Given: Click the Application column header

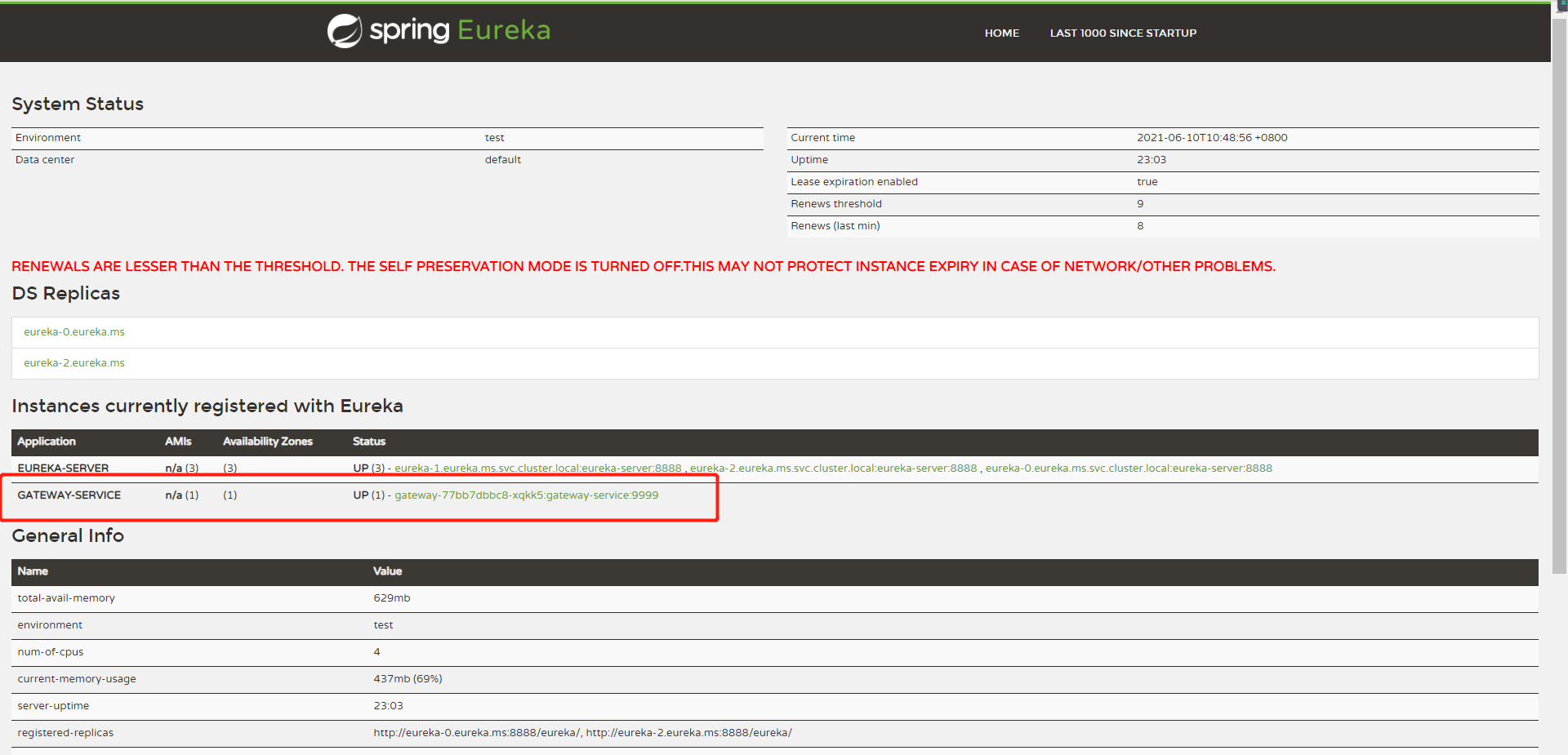Looking at the screenshot, I should coord(47,442).
